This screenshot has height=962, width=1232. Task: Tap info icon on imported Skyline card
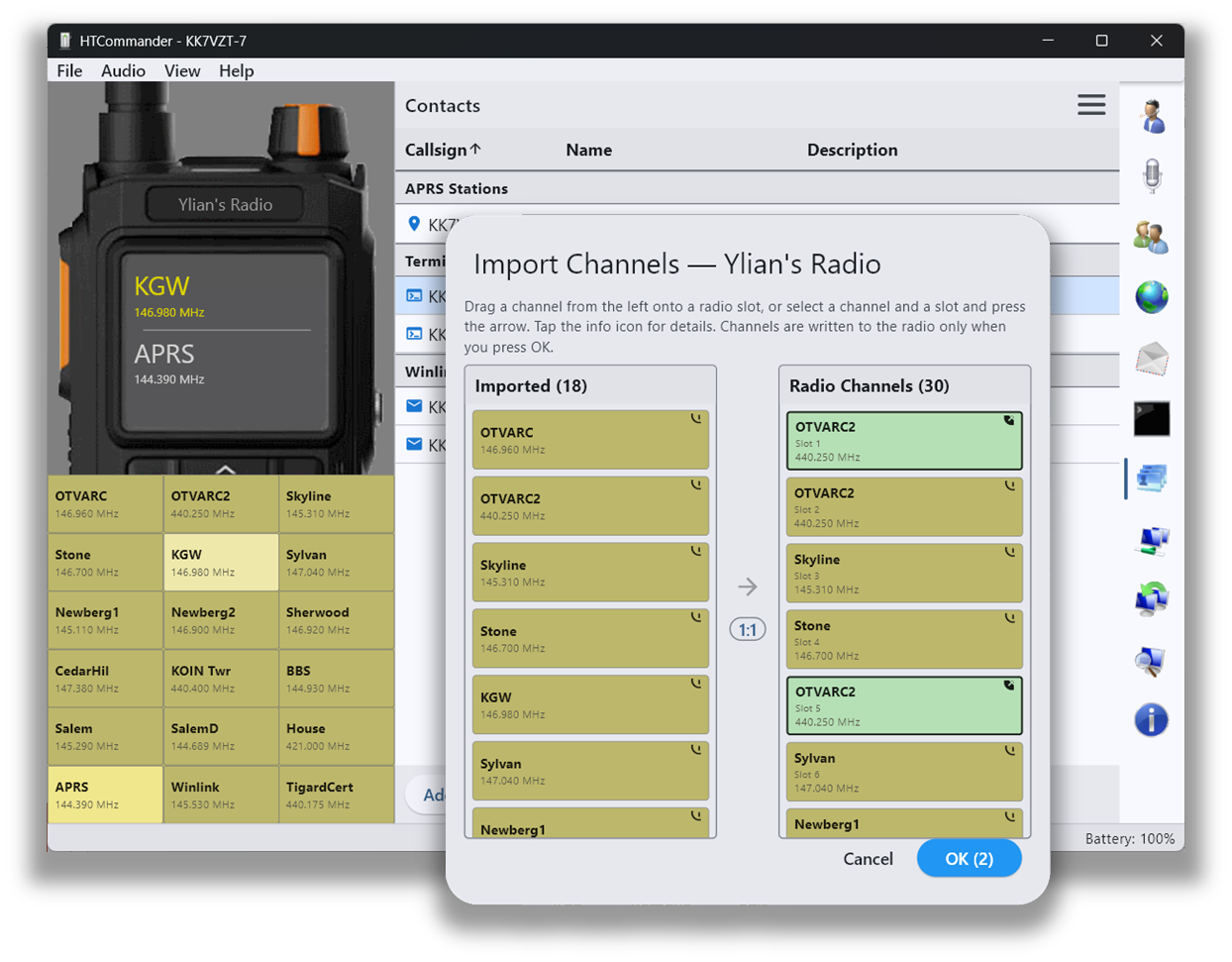[696, 553]
